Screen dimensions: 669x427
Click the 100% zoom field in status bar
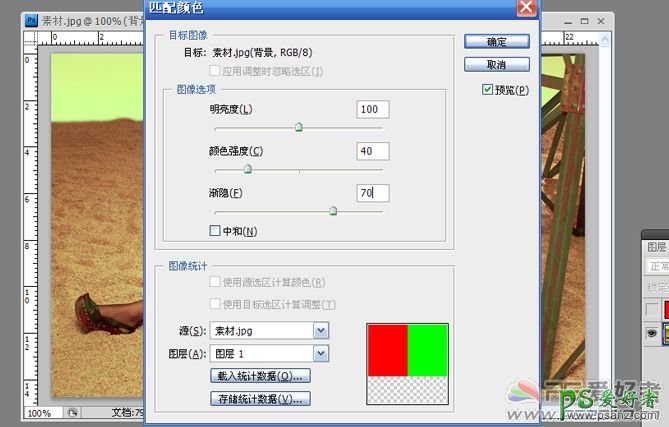coord(39,413)
